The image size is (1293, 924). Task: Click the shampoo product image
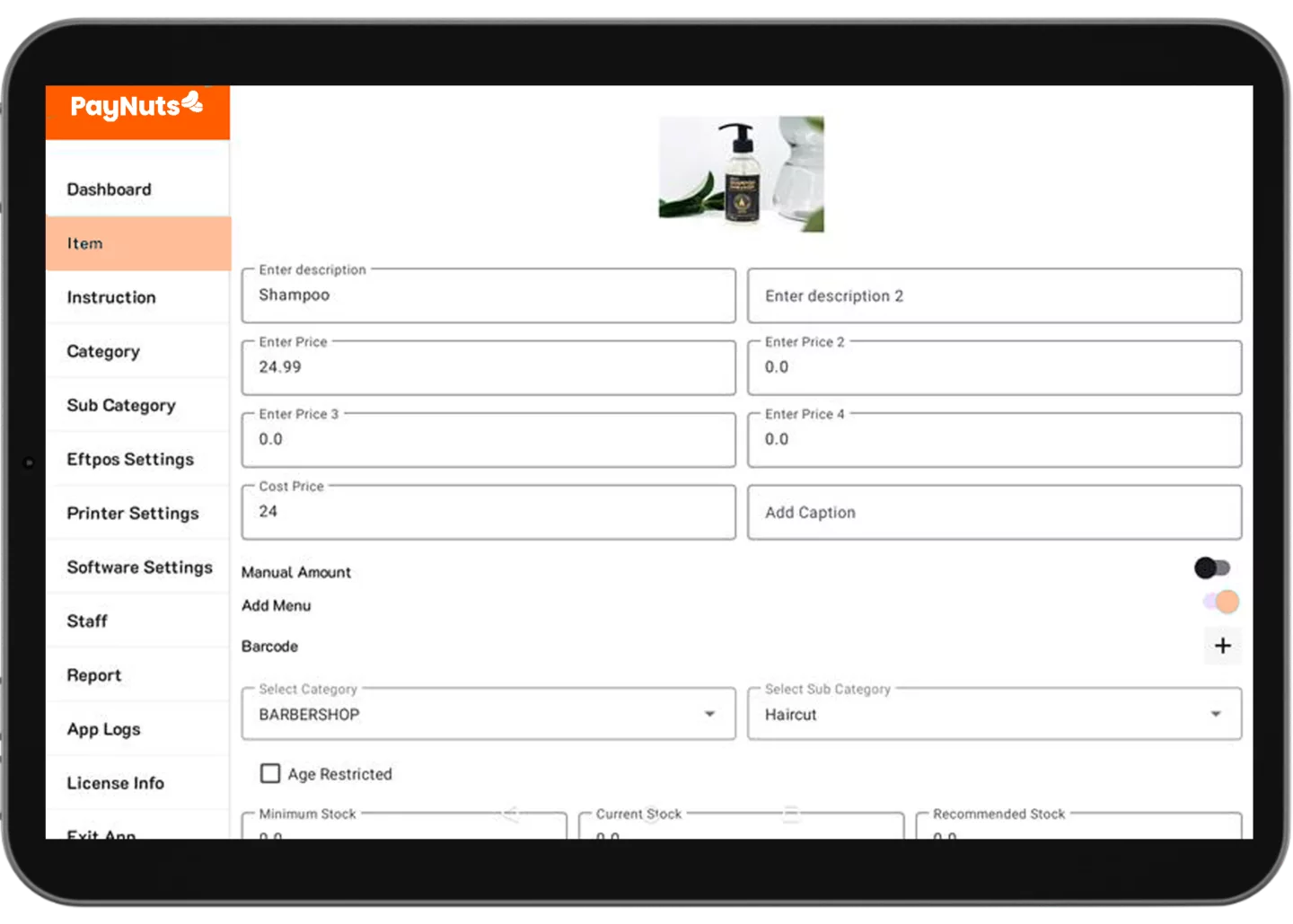[742, 173]
